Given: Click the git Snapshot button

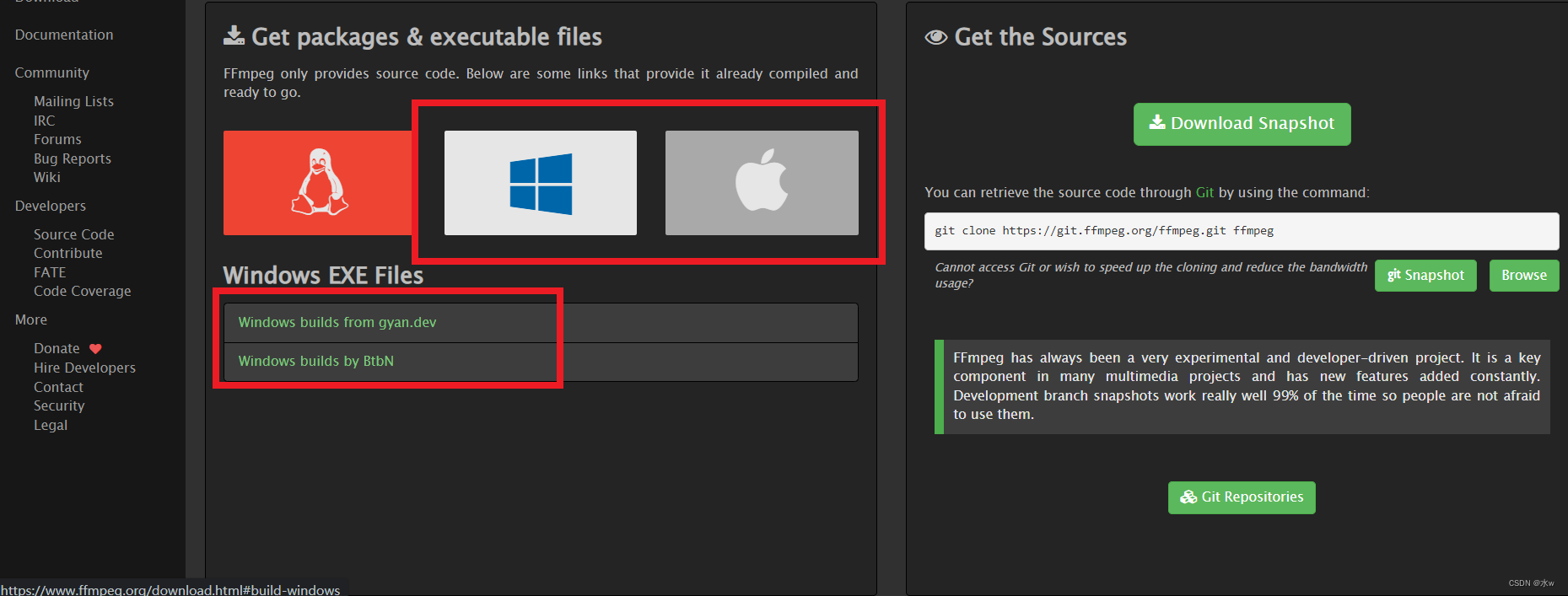Looking at the screenshot, I should [x=1425, y=276].
